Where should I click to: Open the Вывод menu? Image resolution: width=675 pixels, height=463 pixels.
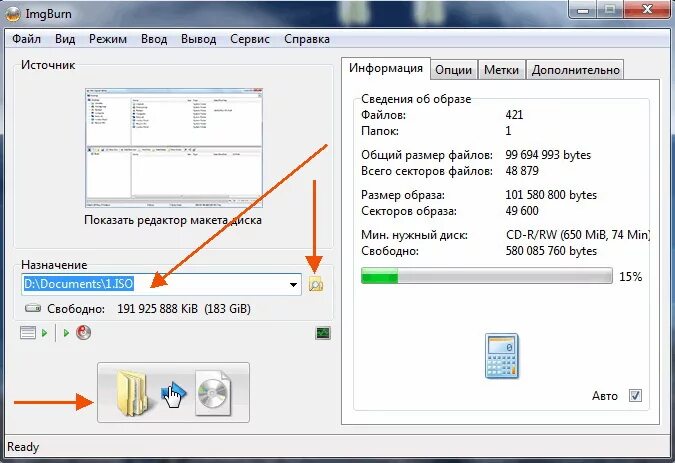tap(198, 39)
